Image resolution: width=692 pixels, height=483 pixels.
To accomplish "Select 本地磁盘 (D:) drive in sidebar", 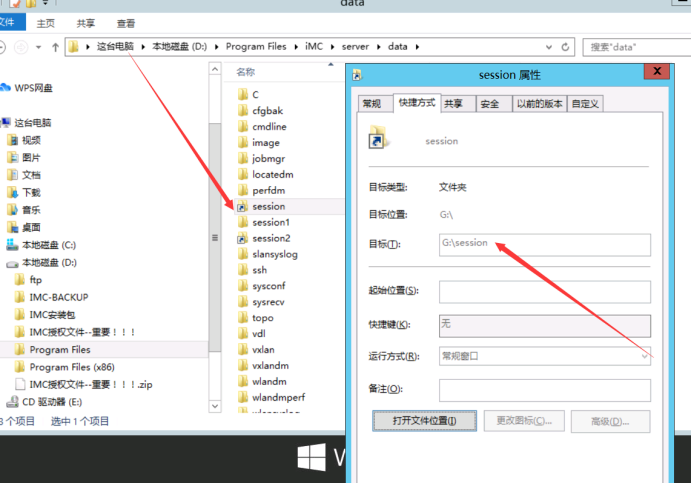I will (49, 263).
